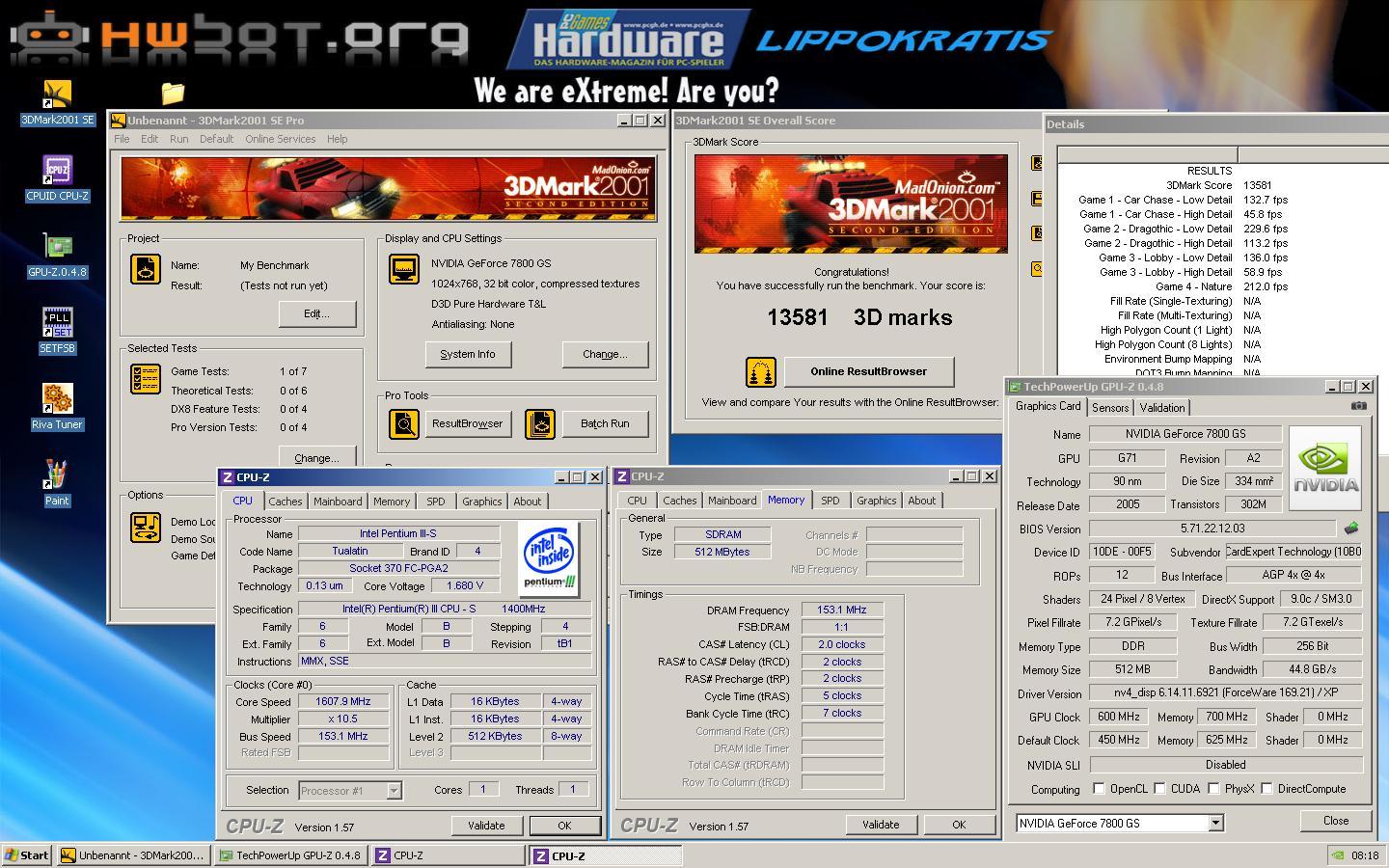The image size is (1389, 868).
Task: Enable the OpenCL checkbox in GPU-Z
Action: [1099, 789]
